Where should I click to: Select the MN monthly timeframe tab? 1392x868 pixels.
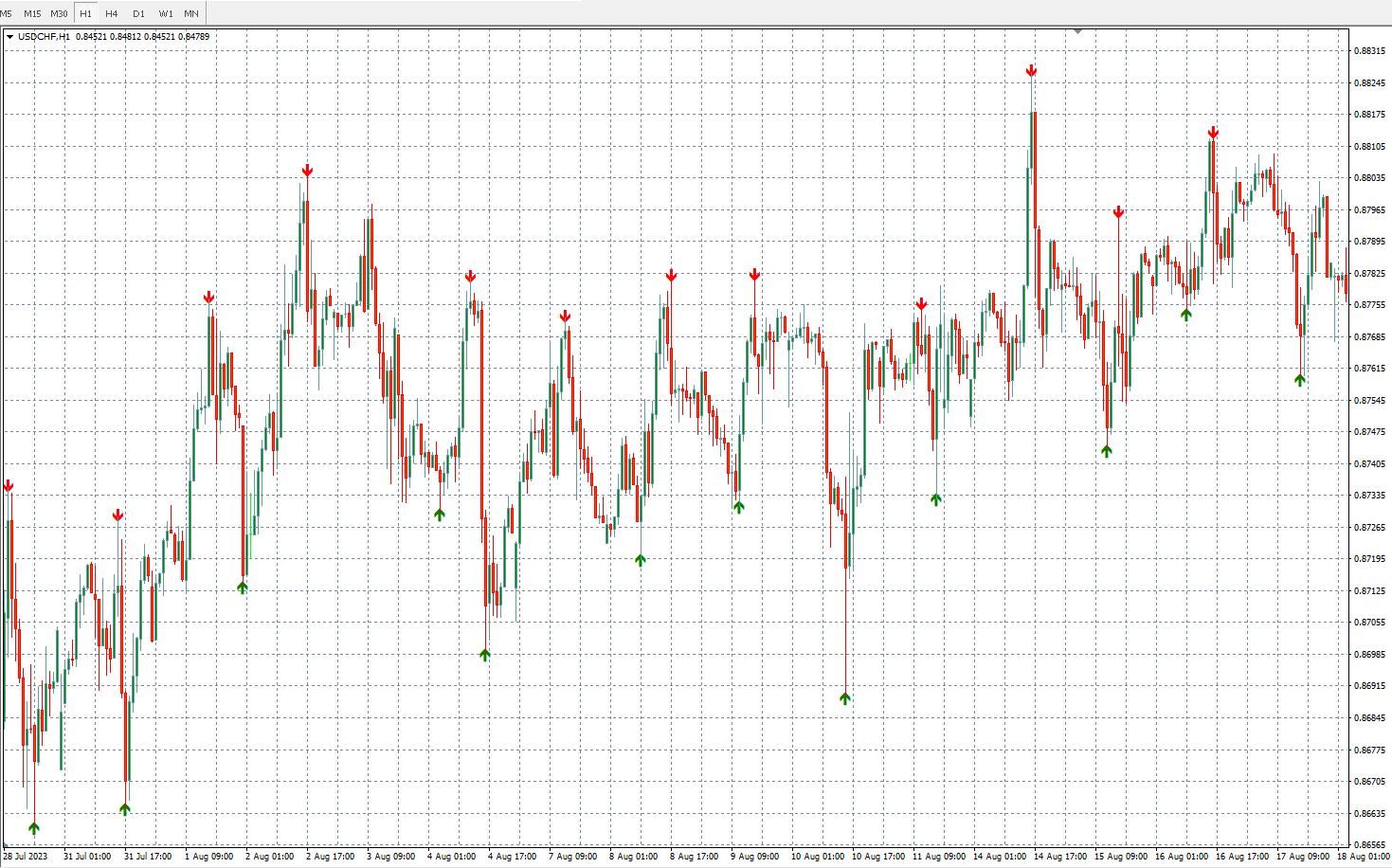coord(191,13)
